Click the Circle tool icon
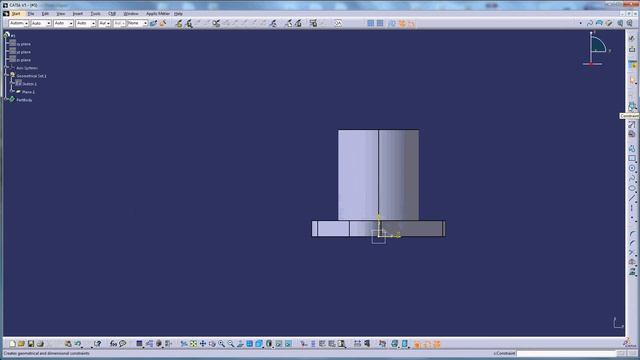This screenshot has height=360, width=640. pos(632,168)
